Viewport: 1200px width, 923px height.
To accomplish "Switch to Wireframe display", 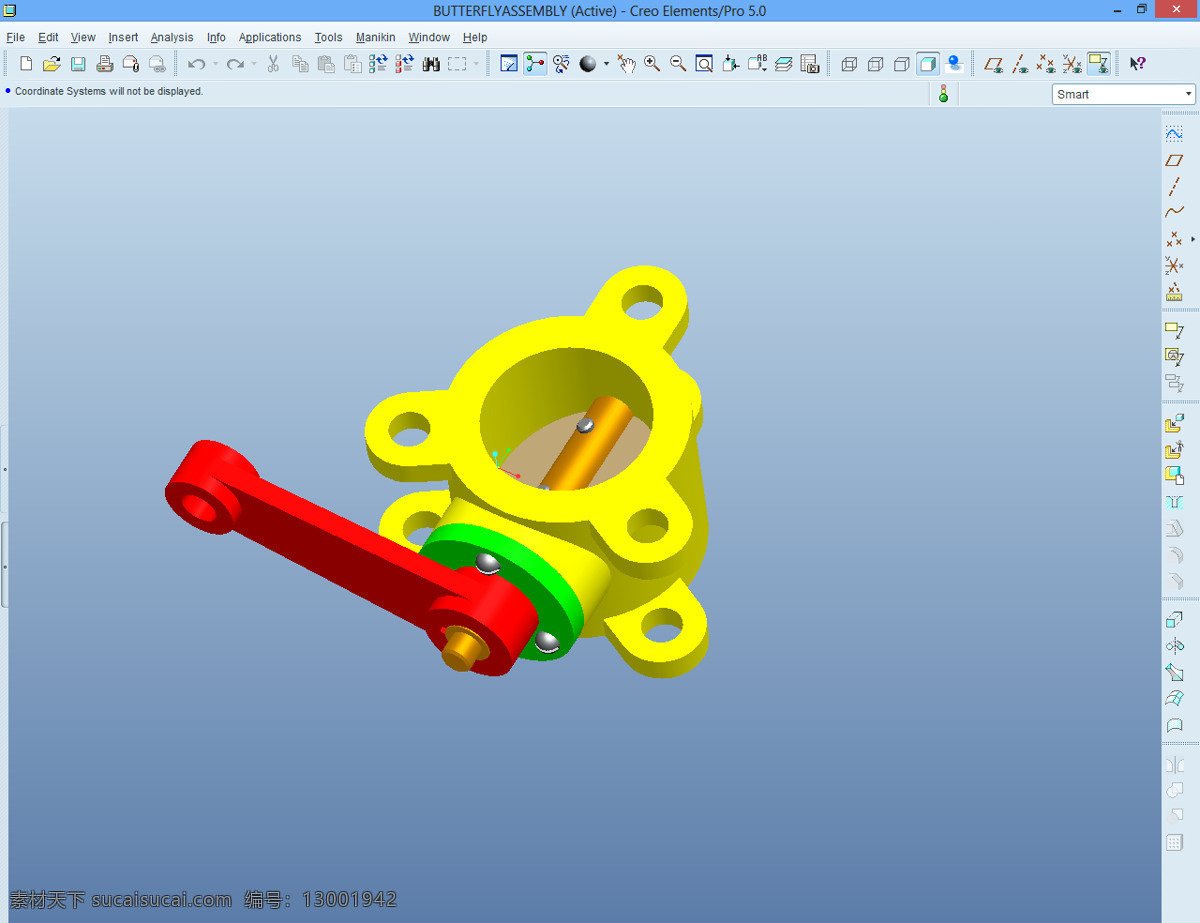I will click(849, 64).
